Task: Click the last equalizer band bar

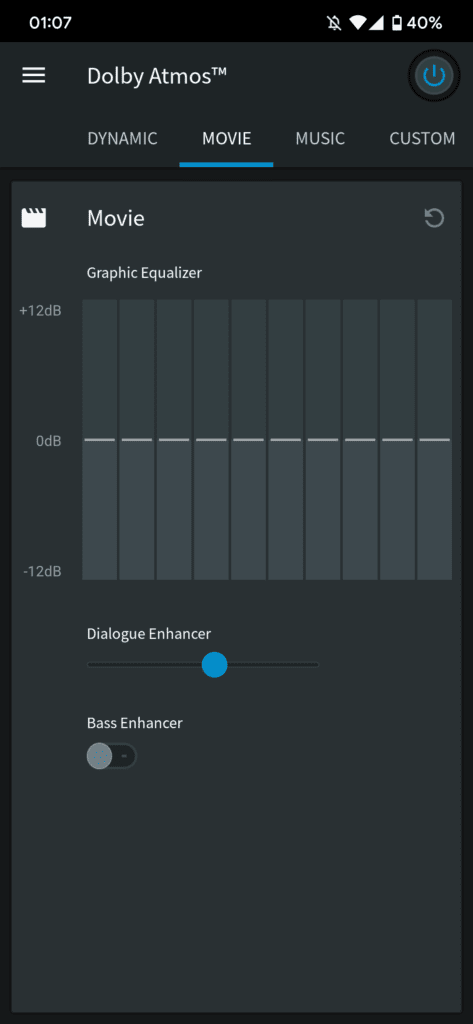Action: pyautogui.click(x=434, y=440)
